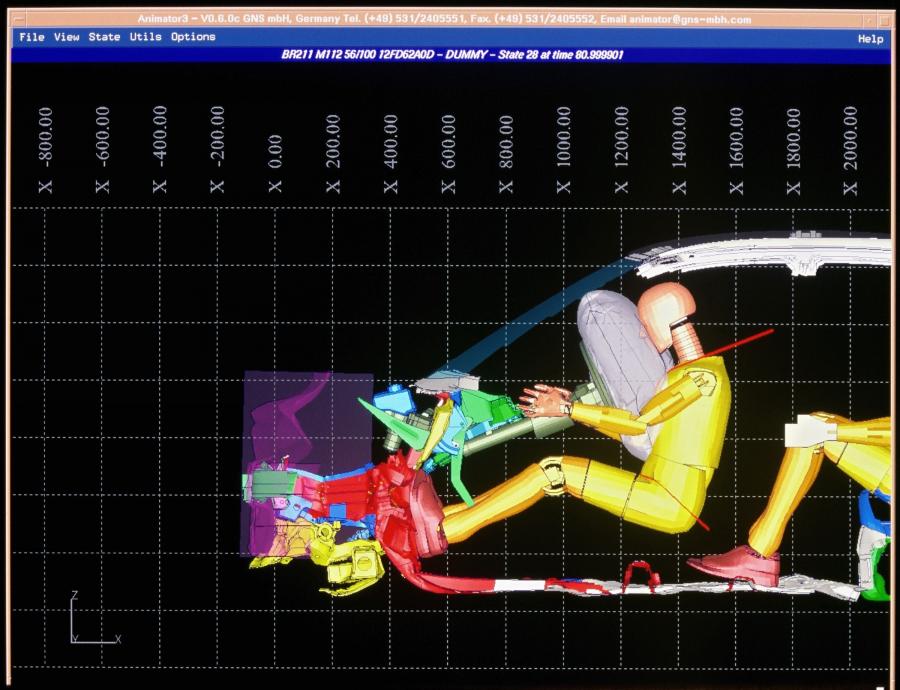Select the driver dummy's hand on wheel
Viewport: 900px width, 690px height.
544,400
